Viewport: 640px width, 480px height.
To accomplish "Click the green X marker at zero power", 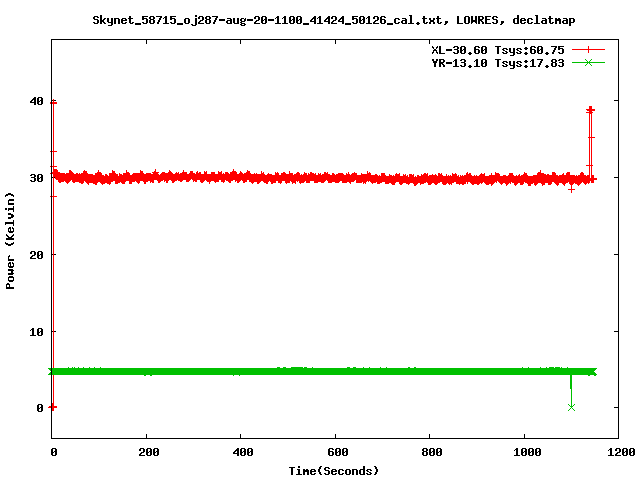I will point(571,407).
